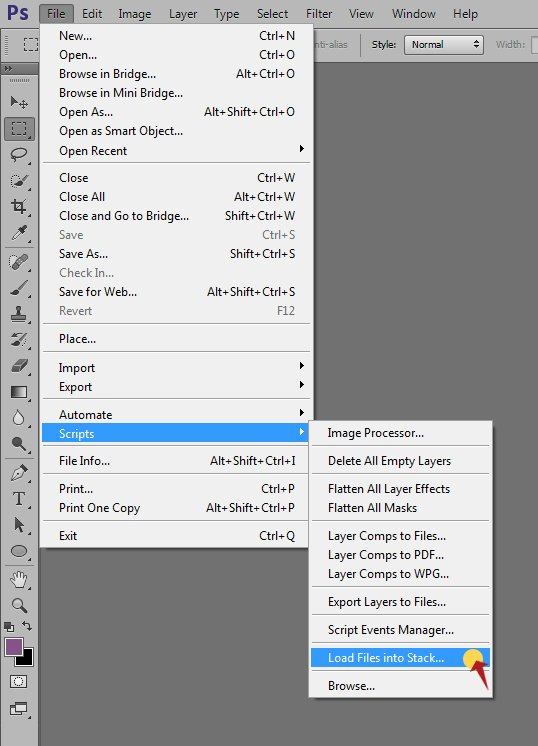Select the Lasso tool
This screenshot has width=538, height=746.
click(19, 155)
